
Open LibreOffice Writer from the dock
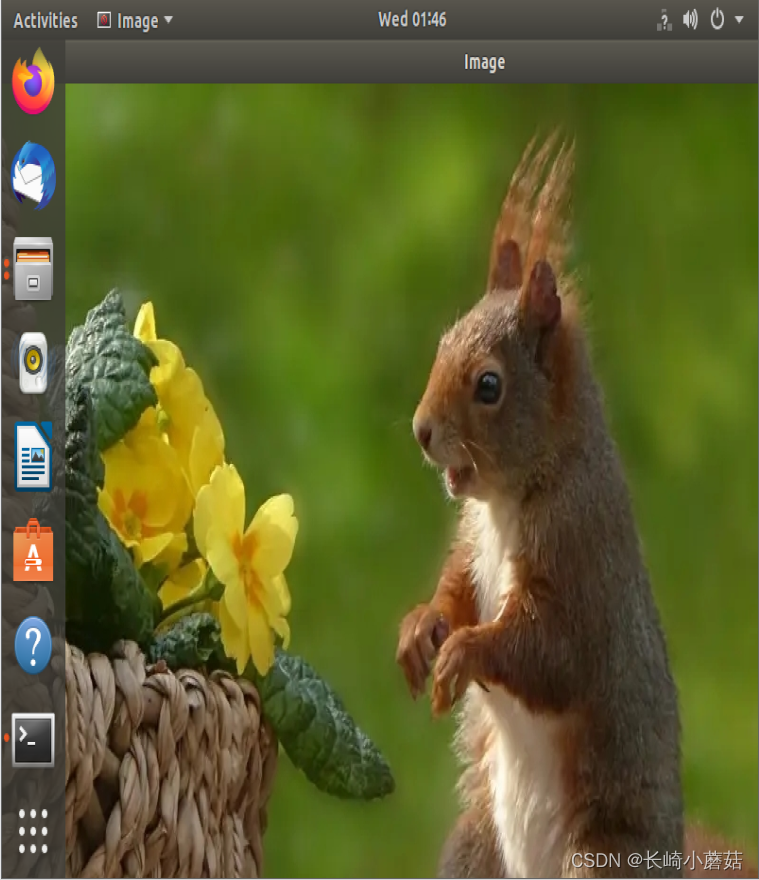point(33,456)
